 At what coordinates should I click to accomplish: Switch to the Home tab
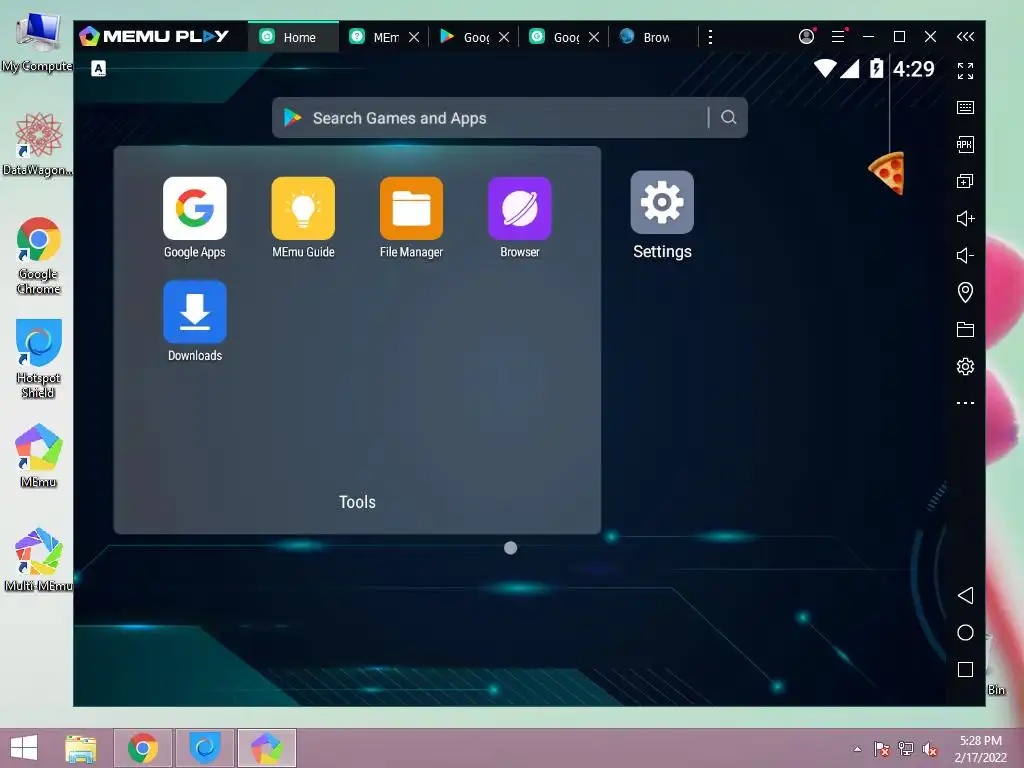(x=293, y=37)
